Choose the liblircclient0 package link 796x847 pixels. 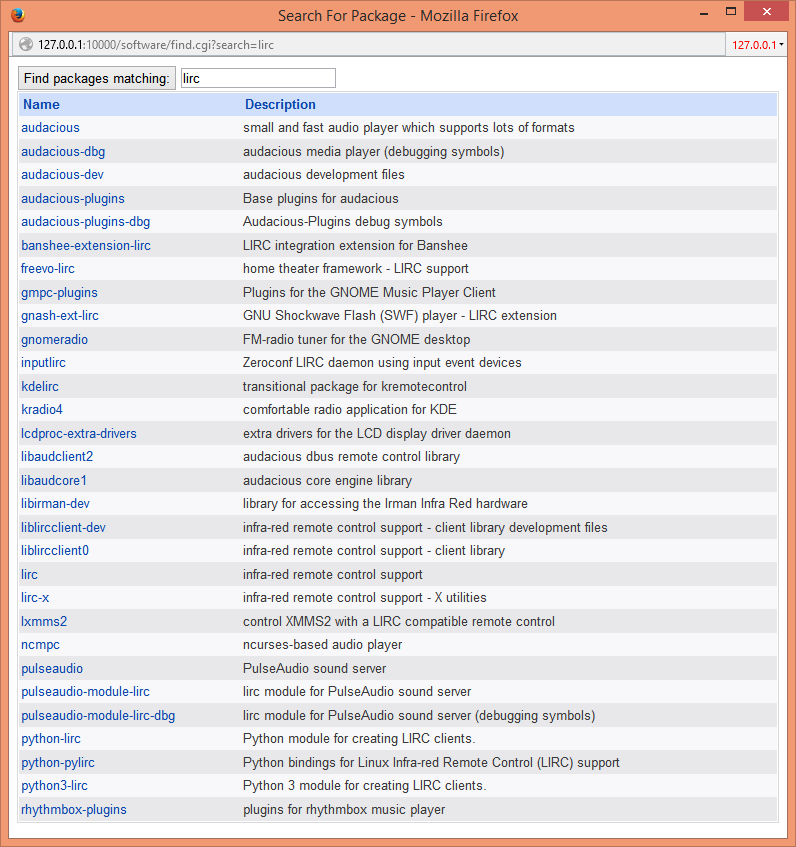coord(55,550)
